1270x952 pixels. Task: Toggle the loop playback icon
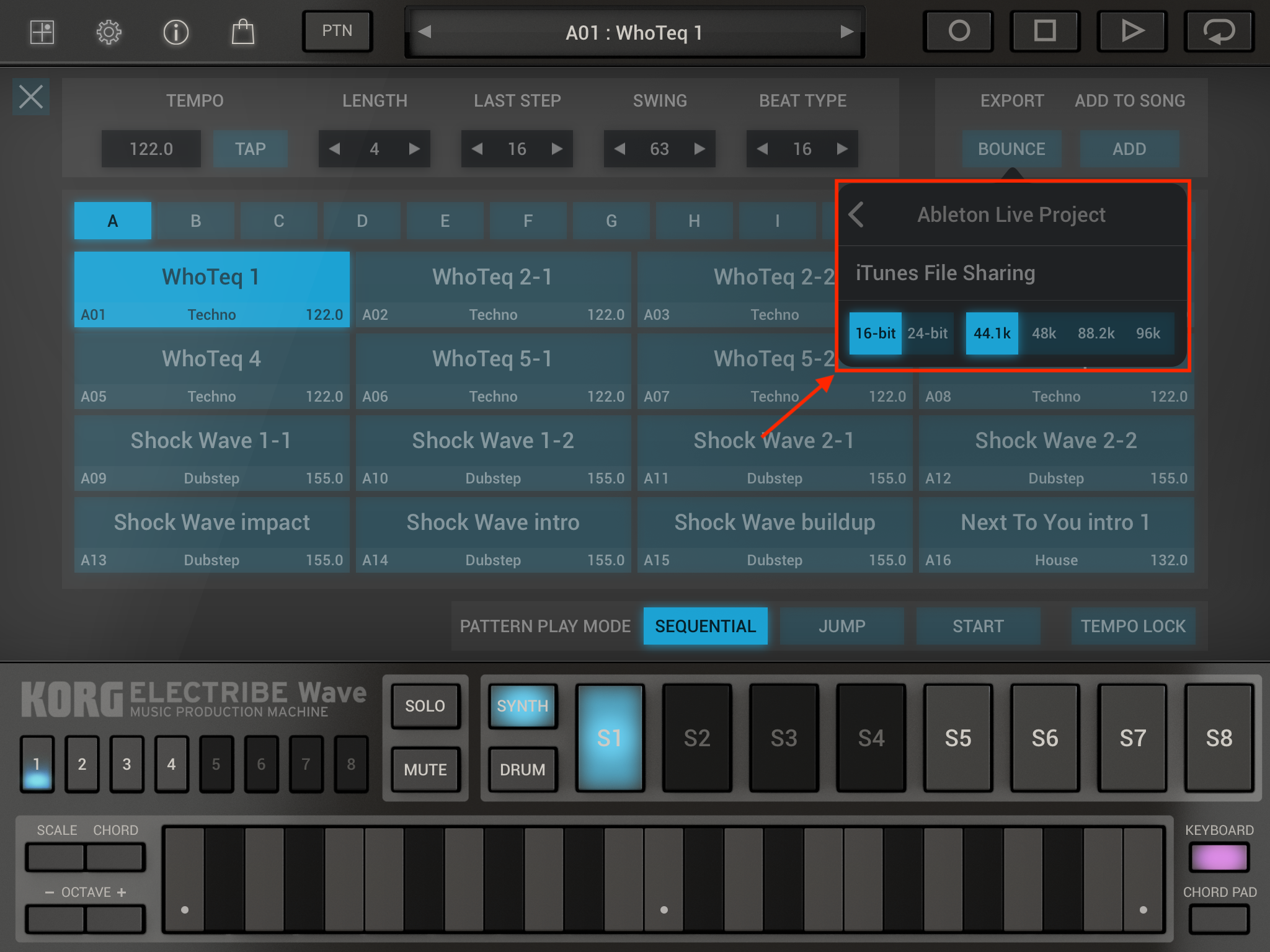coord(1219,31)
